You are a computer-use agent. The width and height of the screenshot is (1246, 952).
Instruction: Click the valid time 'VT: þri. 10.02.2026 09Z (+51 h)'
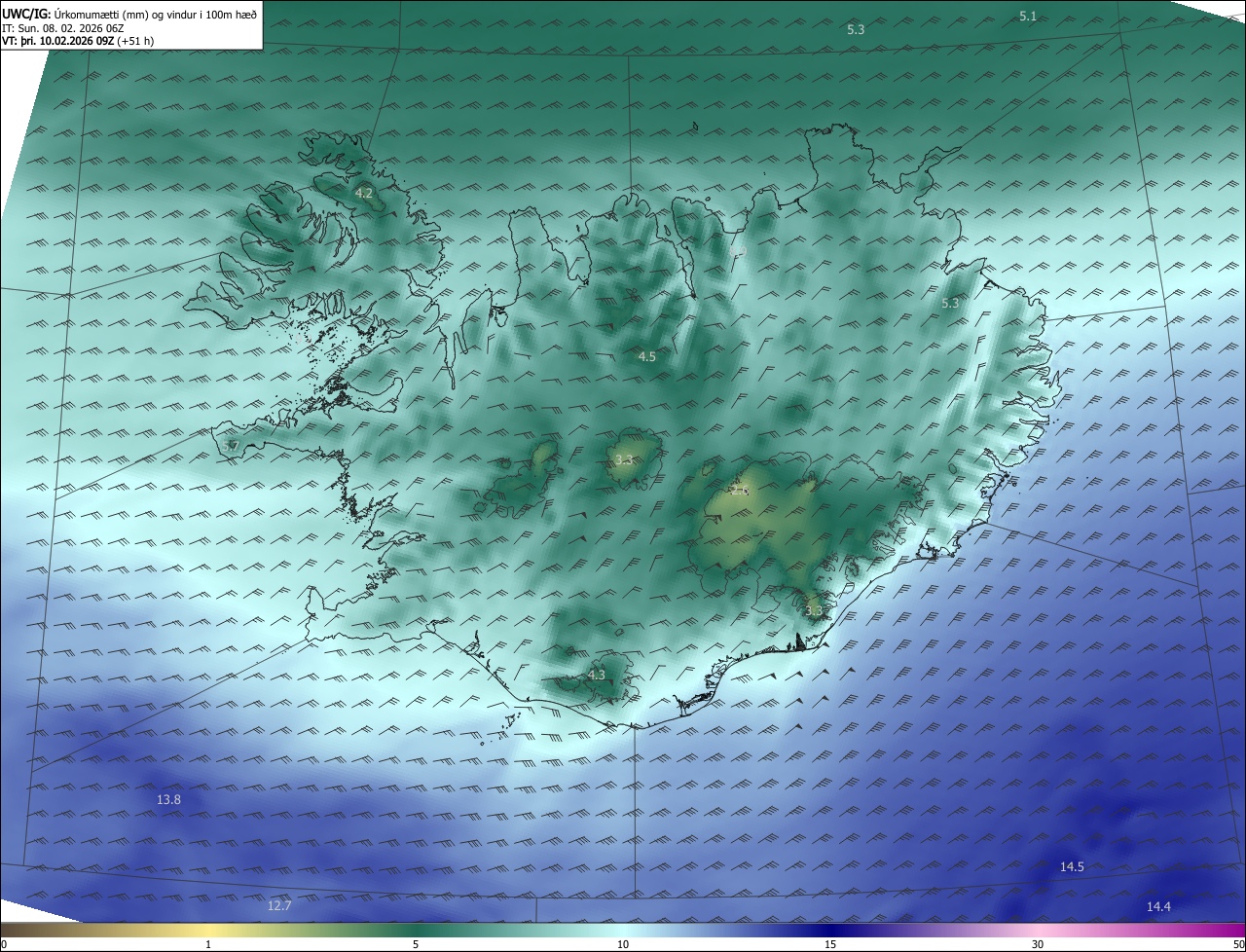tap(78, 41)
